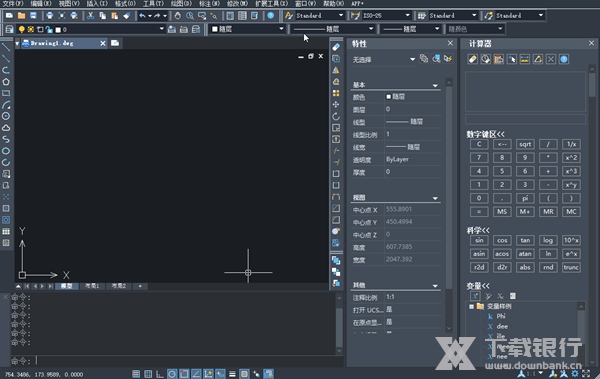This screenshot has width=600, height=379.
Task: Click the 线型比例 value field showing 1
Action: coord(412,134)
